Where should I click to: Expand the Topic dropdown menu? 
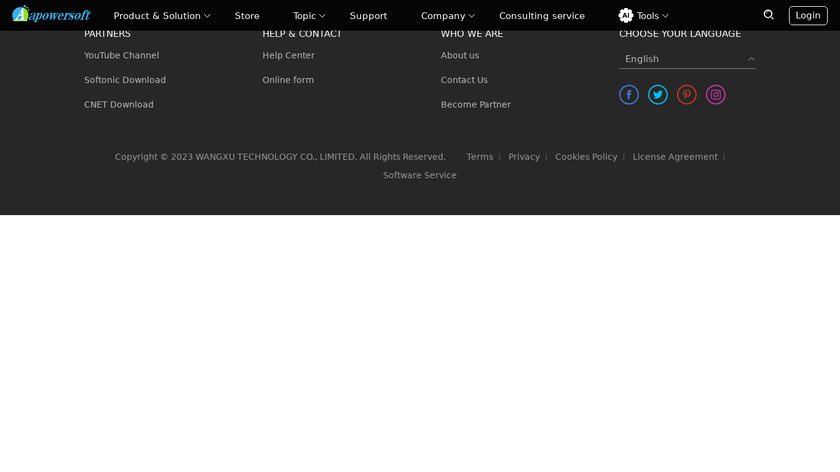tap(308, 16)
